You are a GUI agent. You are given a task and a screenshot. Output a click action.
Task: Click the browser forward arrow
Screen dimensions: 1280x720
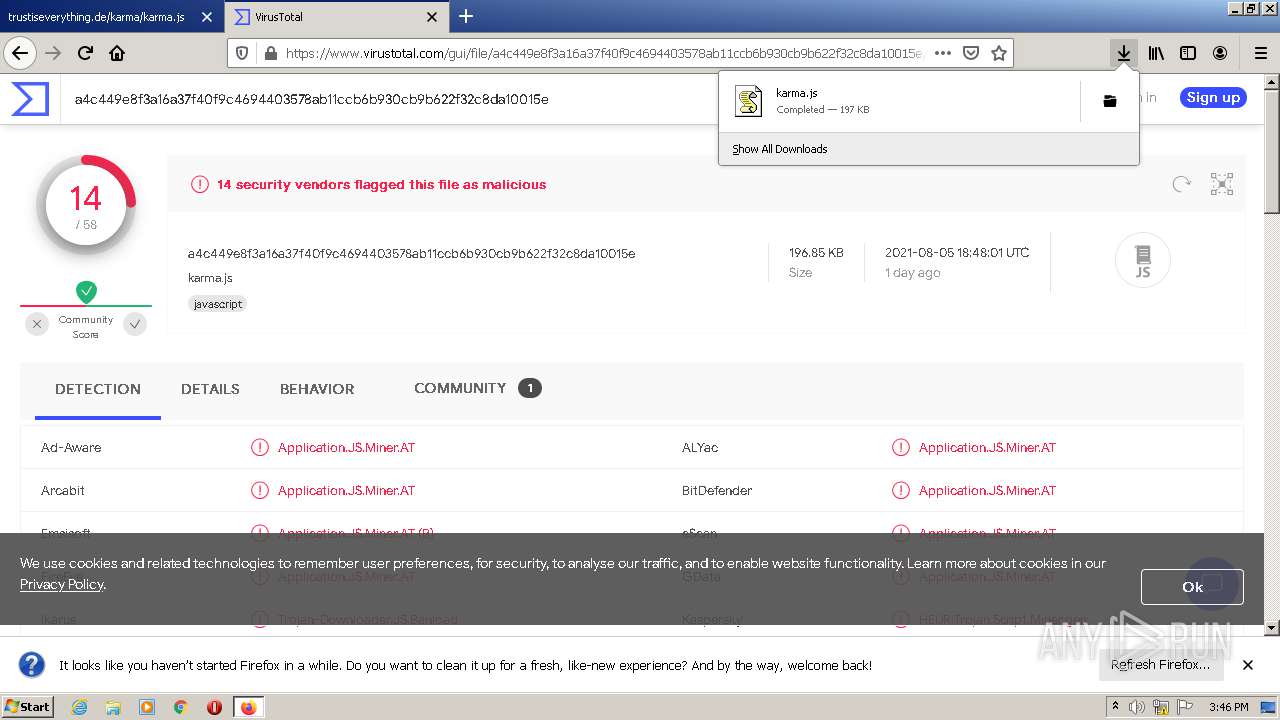53,53
